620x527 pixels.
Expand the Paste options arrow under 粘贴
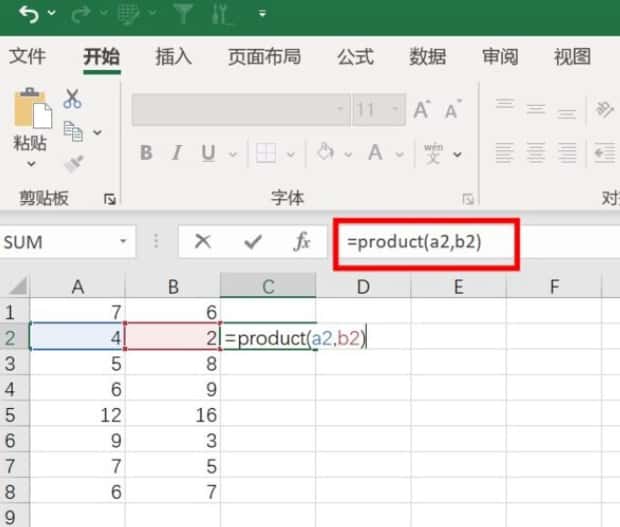coord(30,164)
